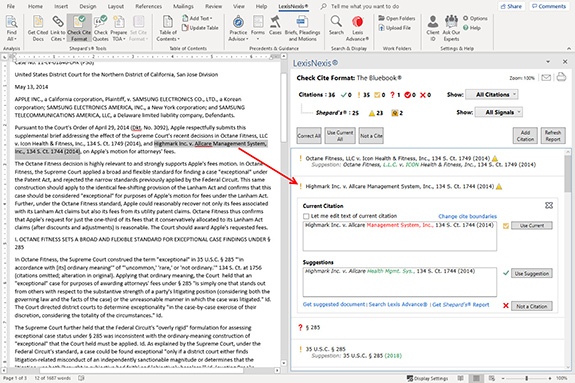This screenshot has height=383, width=575.
Task: Open the Comments button
Action: (549, 6)
